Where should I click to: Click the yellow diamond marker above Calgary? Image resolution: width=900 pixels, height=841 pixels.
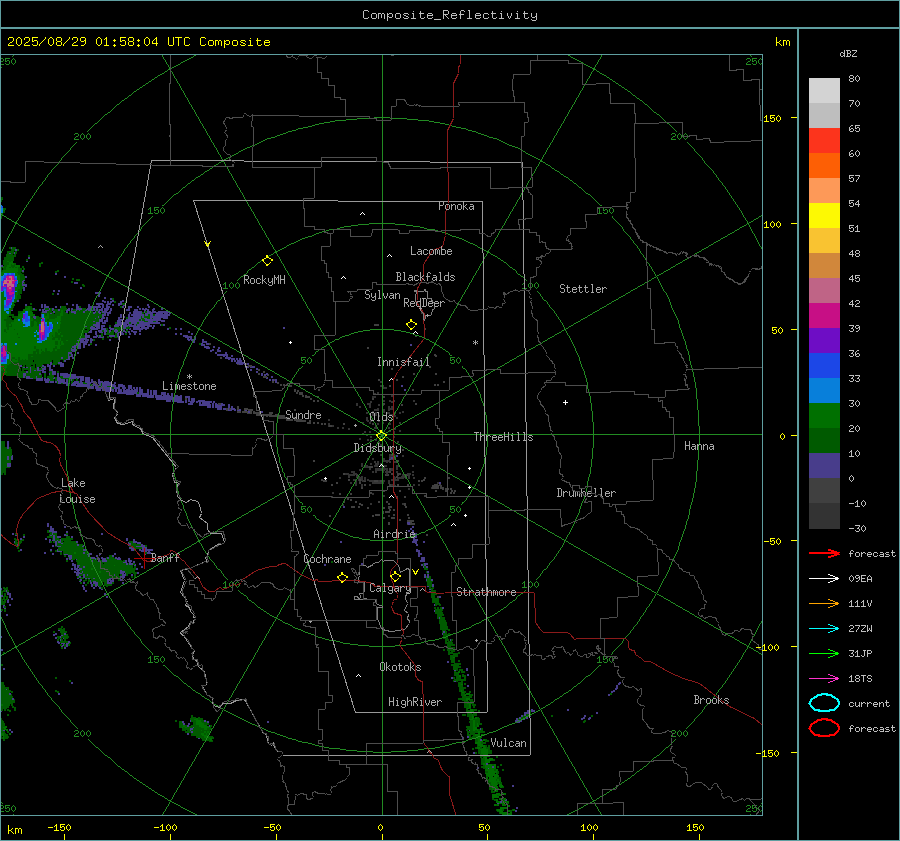395,576
